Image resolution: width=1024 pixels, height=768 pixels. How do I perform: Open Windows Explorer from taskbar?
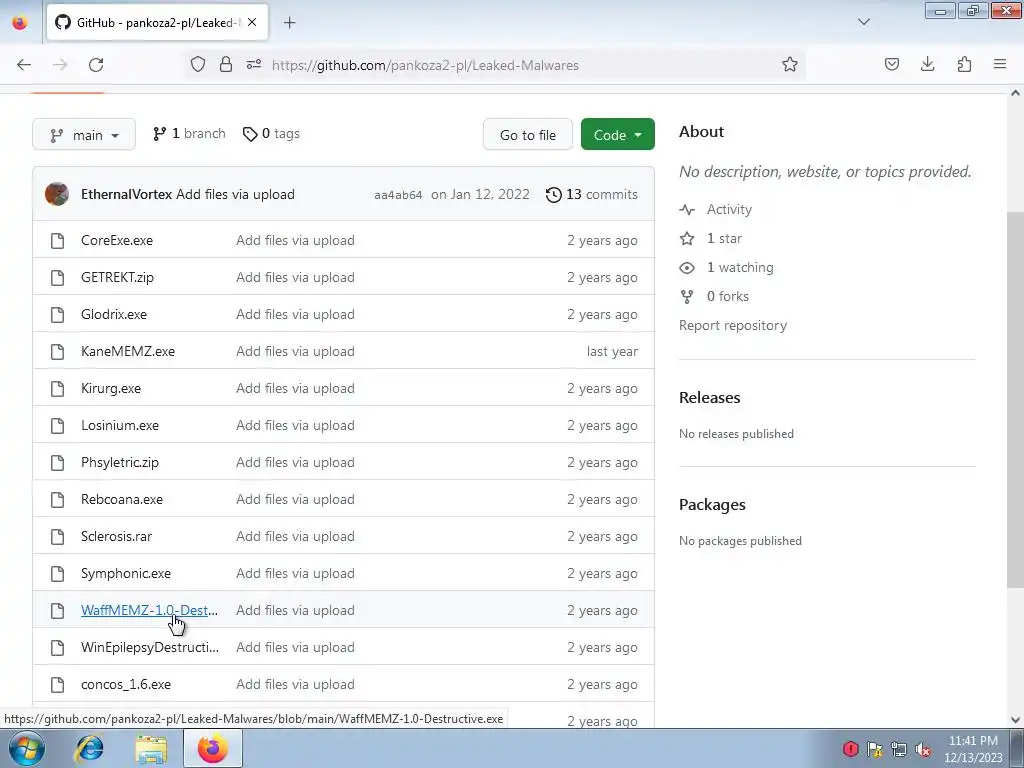(x=152, y=748)
